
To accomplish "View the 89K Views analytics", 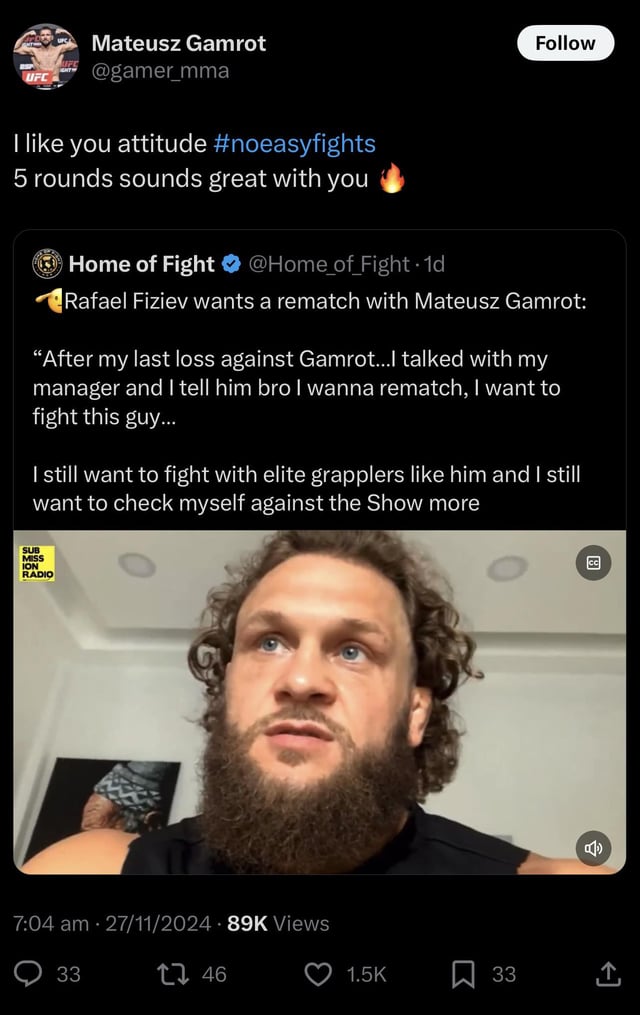I will coord(278,923).
